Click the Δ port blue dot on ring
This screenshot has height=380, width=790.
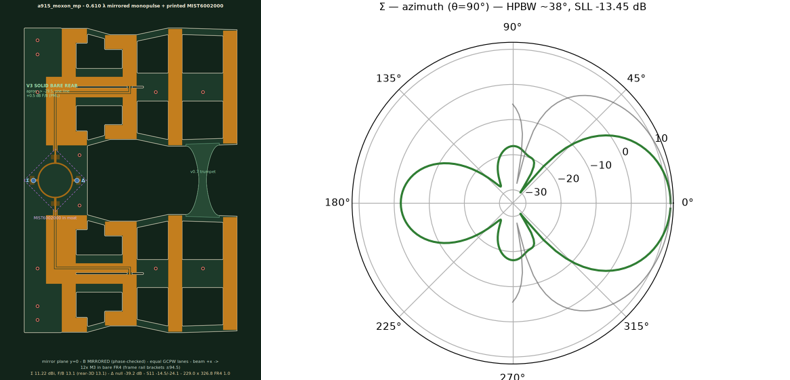pos(77,180)
